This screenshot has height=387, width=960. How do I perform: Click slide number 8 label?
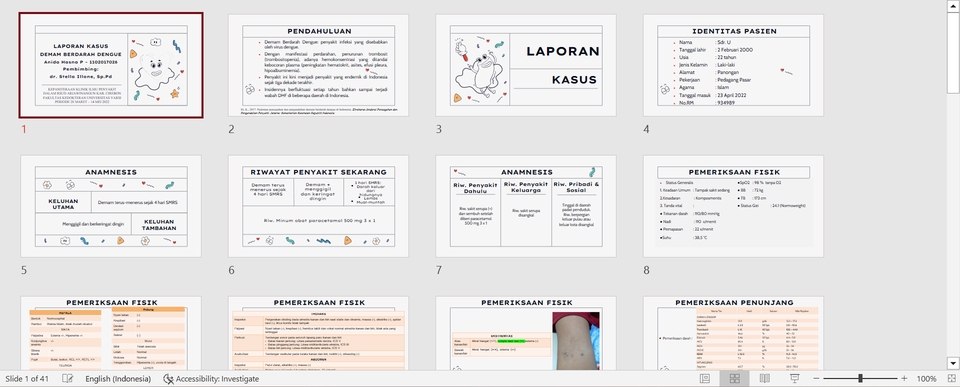(647, 270)
